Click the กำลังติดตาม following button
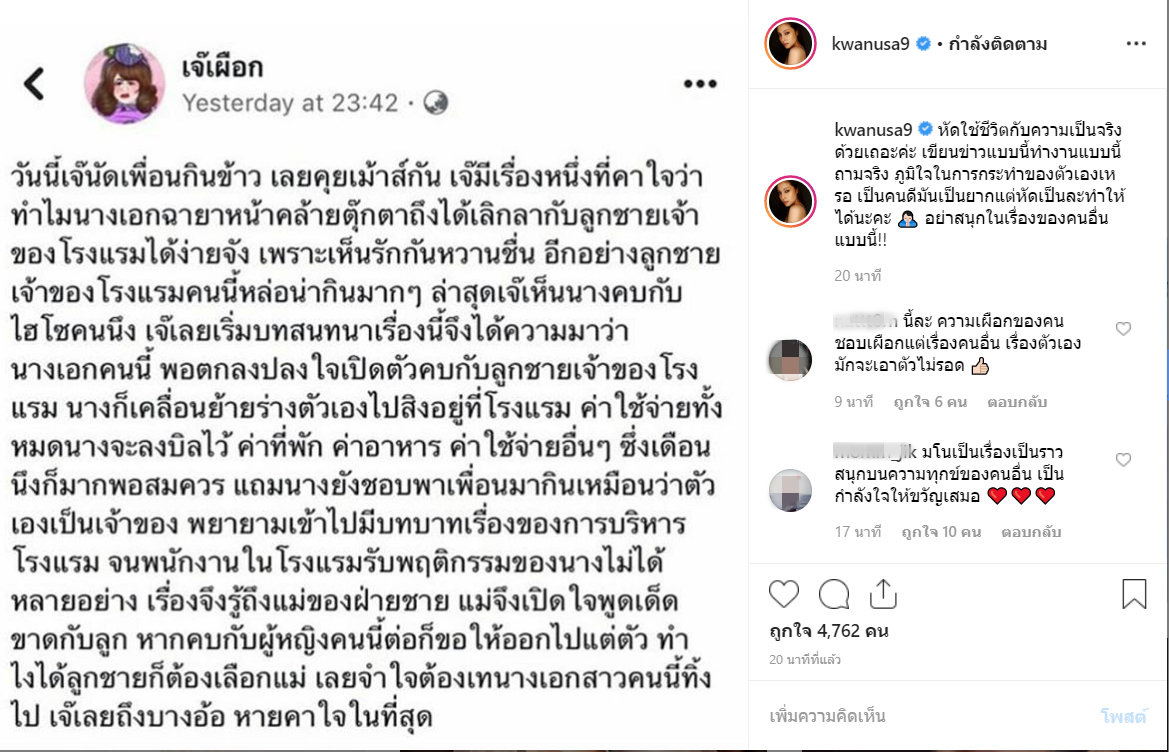Screen dimensions: 1169x752 tap(998, 44)
